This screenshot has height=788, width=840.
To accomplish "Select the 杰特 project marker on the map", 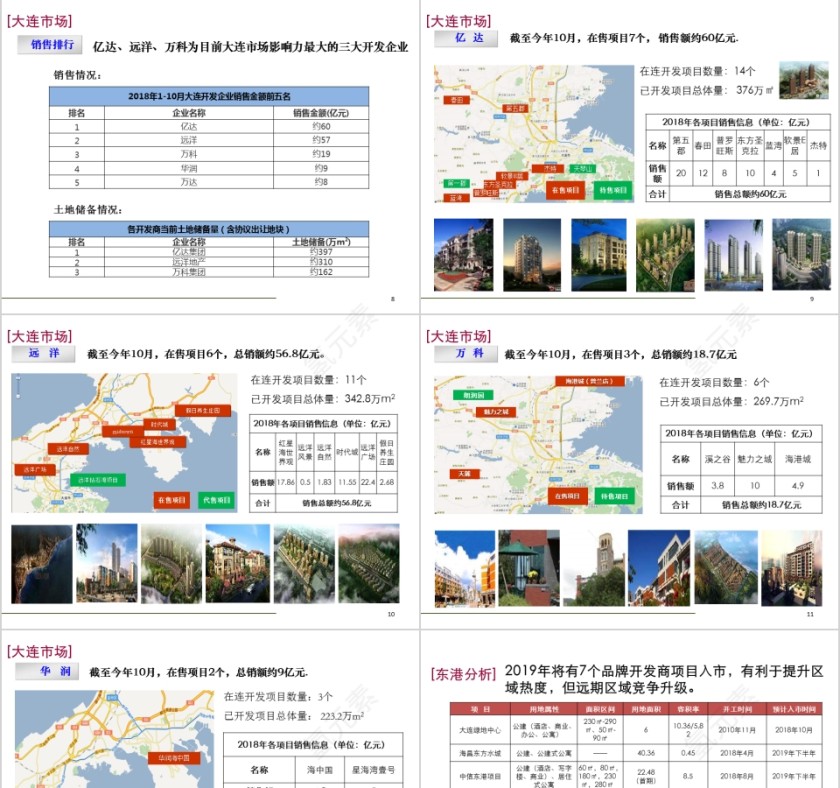I will tap(548, 168).
